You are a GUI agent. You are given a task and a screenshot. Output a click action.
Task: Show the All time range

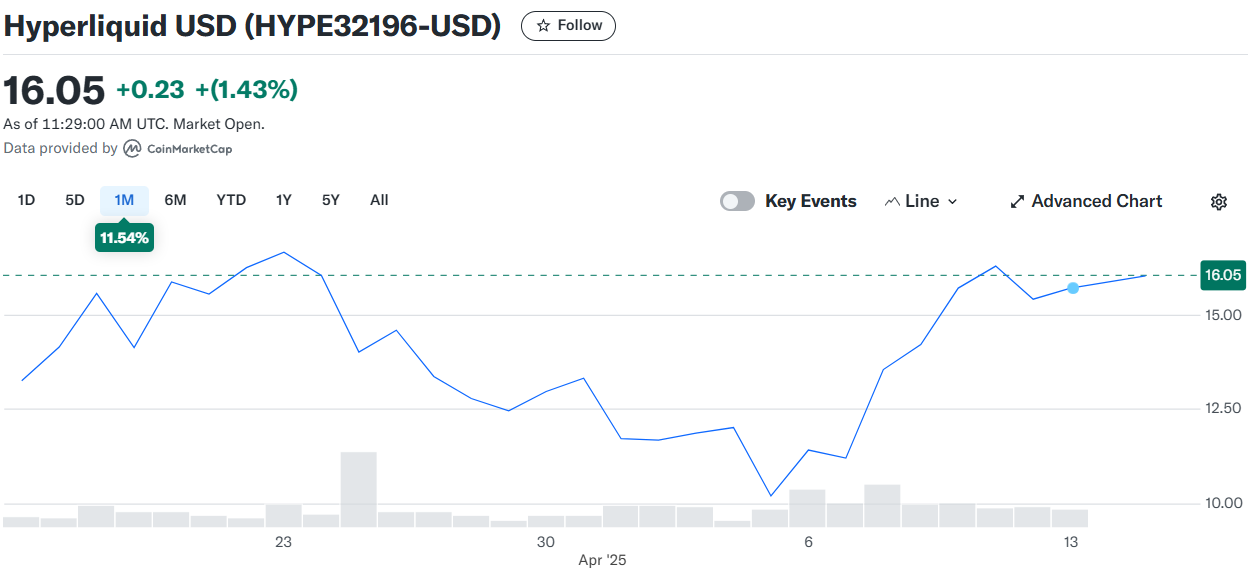pos(379,200)
